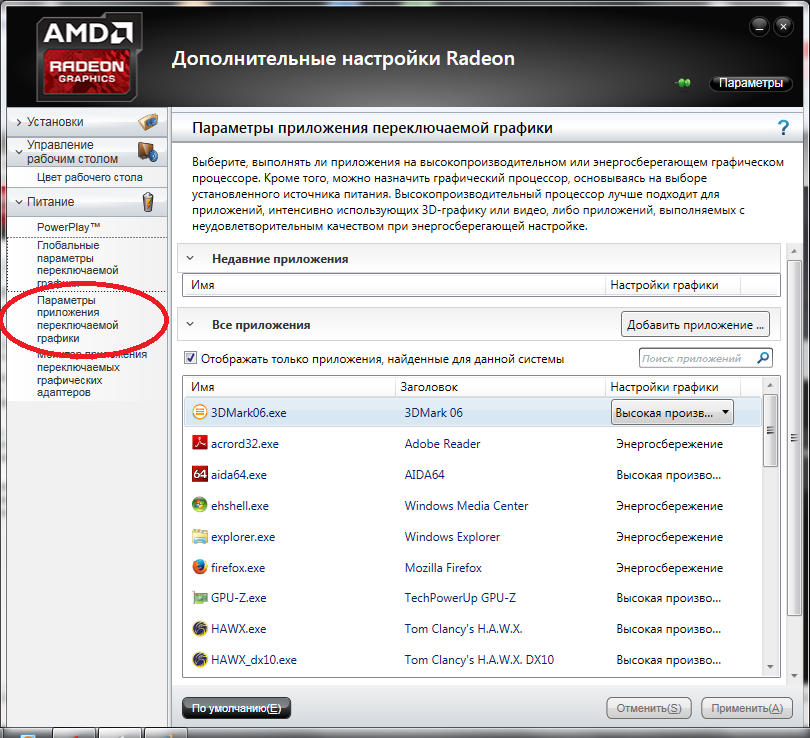The height and width of the screenshot is (738, 810).
Task: Click the Windows Media Center title
Action: tap(466, 506)
